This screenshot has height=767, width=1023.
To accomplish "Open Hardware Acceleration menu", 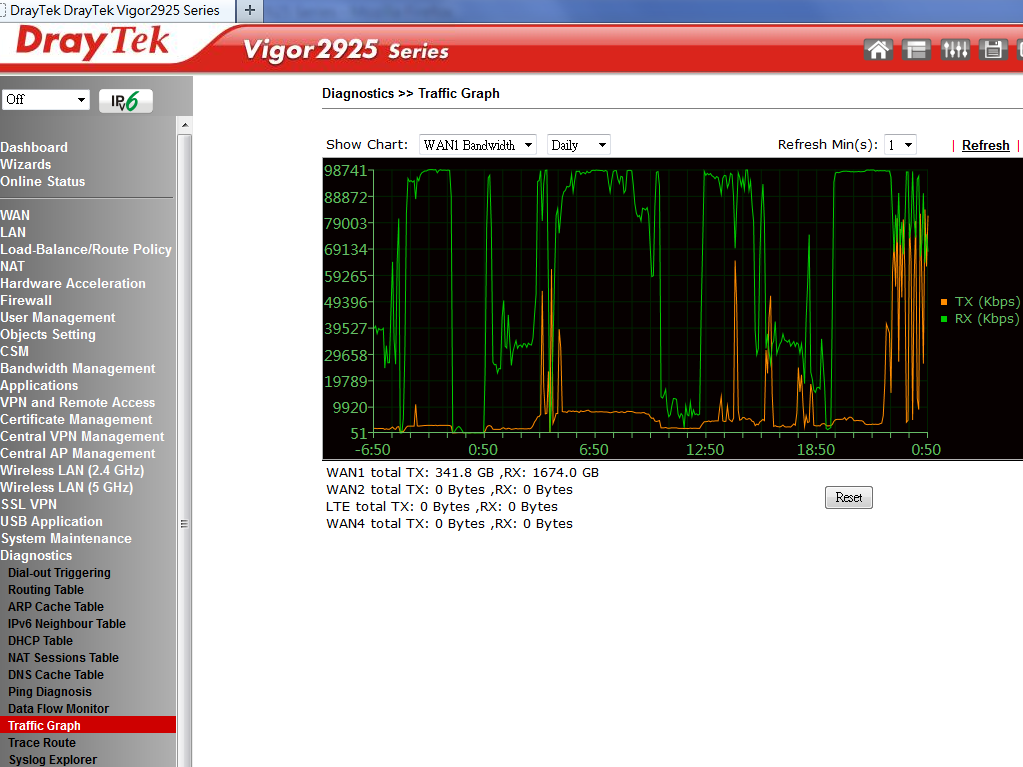I will tap(73, 283).
